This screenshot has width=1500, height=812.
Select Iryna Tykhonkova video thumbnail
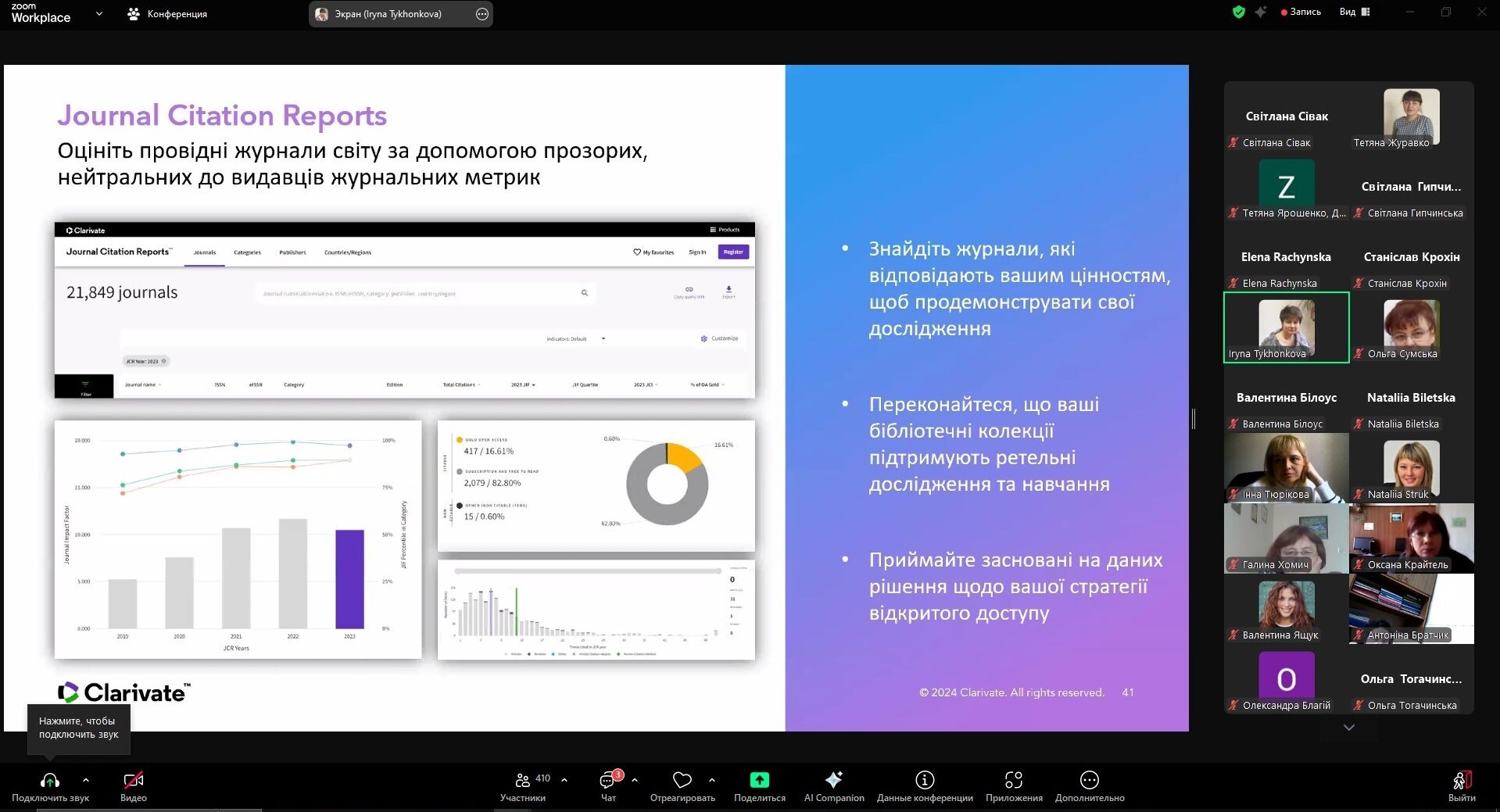(1287, 327)
